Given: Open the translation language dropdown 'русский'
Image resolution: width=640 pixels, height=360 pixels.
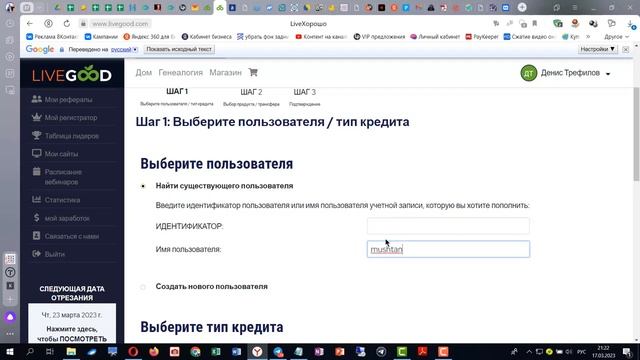Looking at the screenshot, I should pos(124,49).
